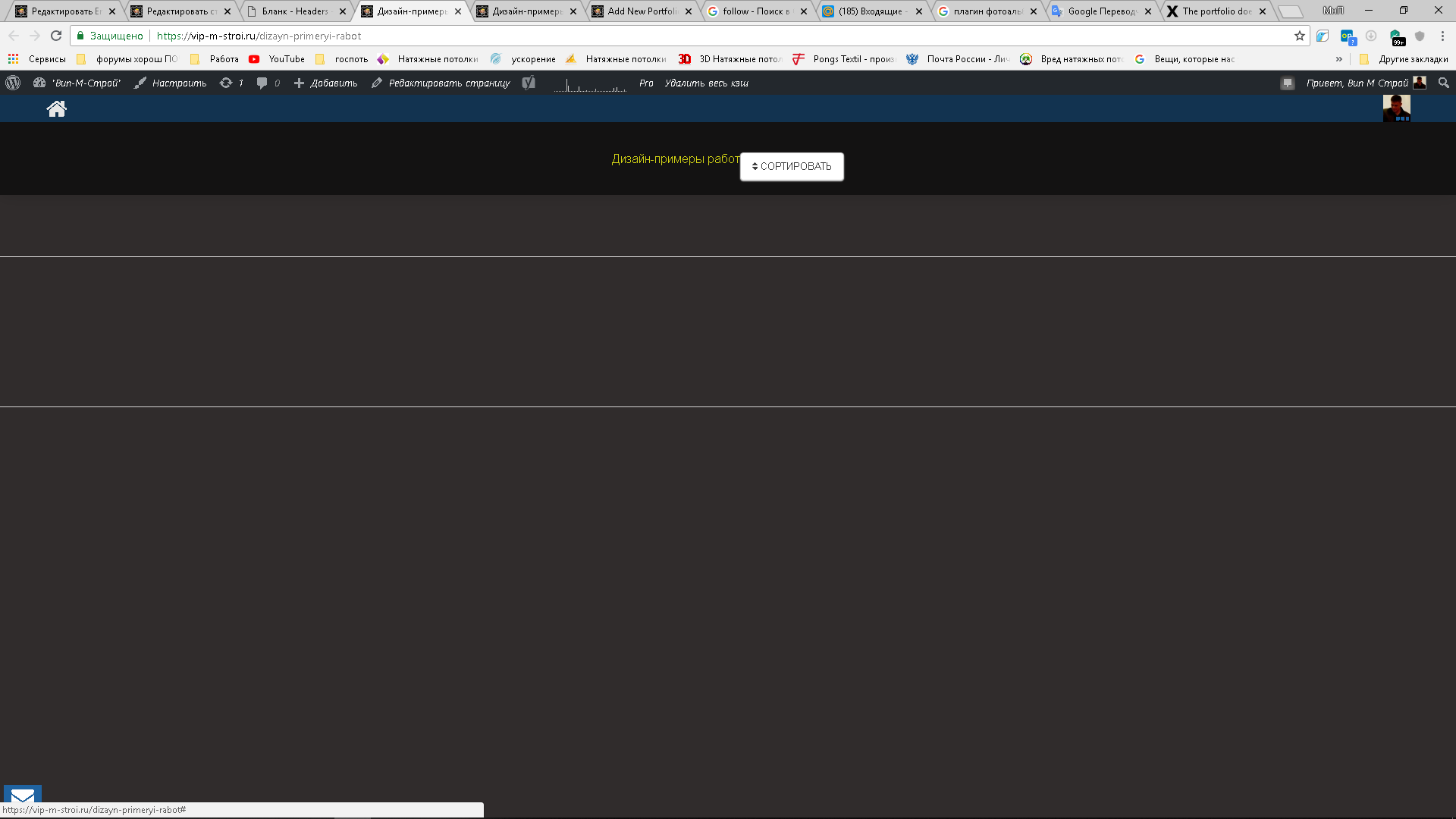Bookmark this page with the star icon
Screen dimensions: 1456x819
1300,36
